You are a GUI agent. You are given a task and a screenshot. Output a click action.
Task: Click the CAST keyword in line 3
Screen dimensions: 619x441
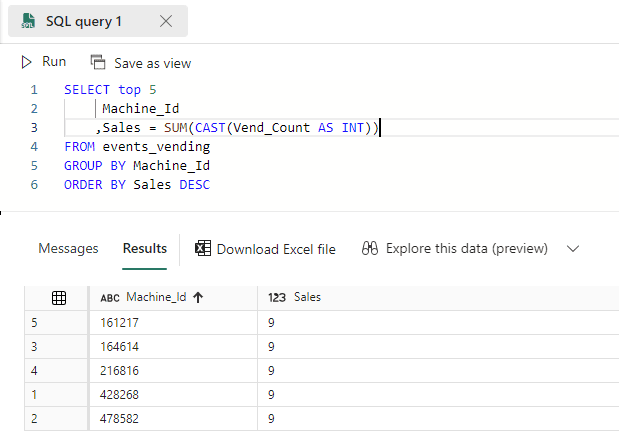pyautogui.click(x=210, y=128)
